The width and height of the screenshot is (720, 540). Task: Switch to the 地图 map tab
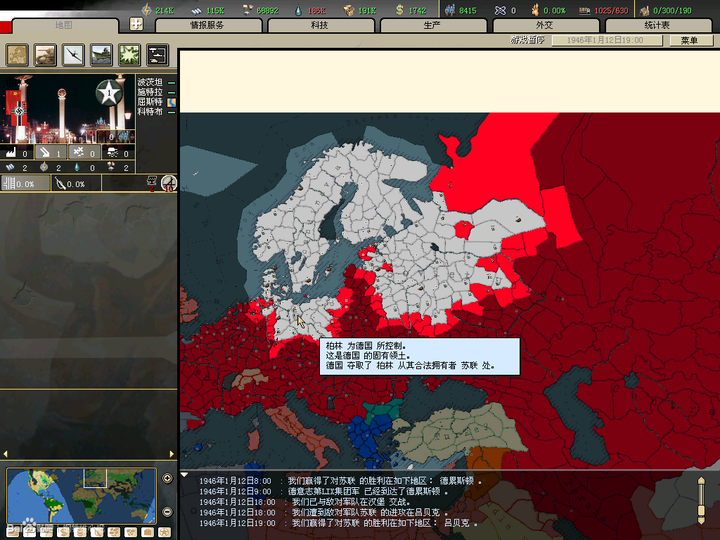coord(64,25)
